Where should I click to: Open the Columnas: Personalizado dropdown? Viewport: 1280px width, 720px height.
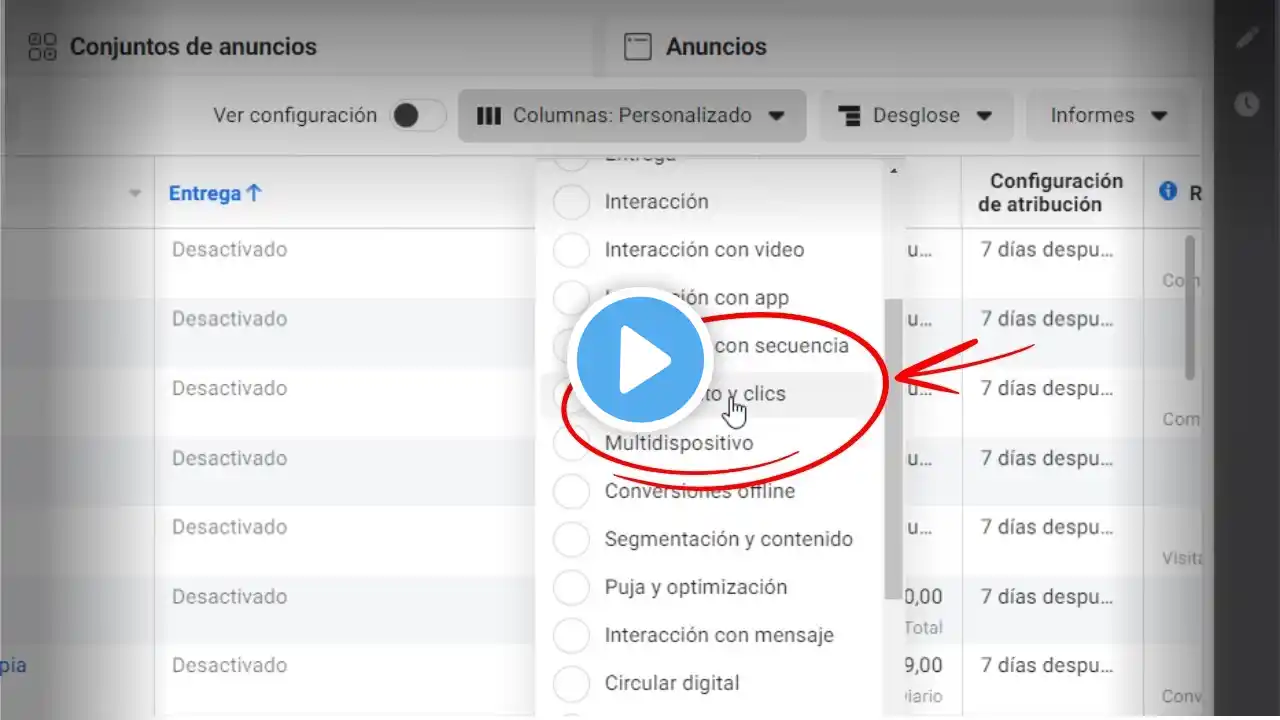632,116
